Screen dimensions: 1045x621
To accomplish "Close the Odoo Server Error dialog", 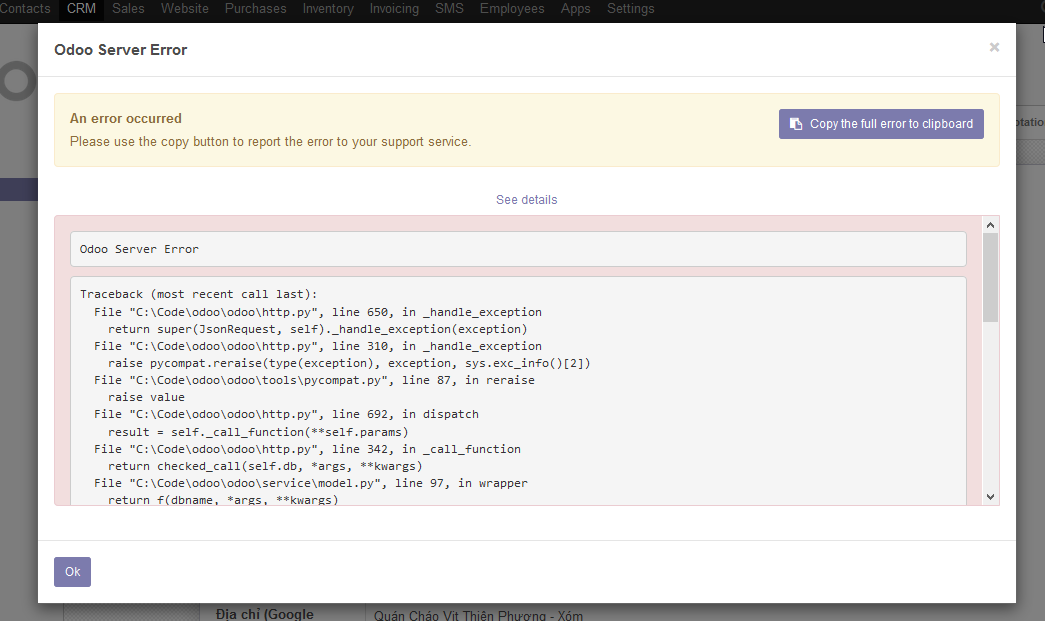I will tap(994, 47).
